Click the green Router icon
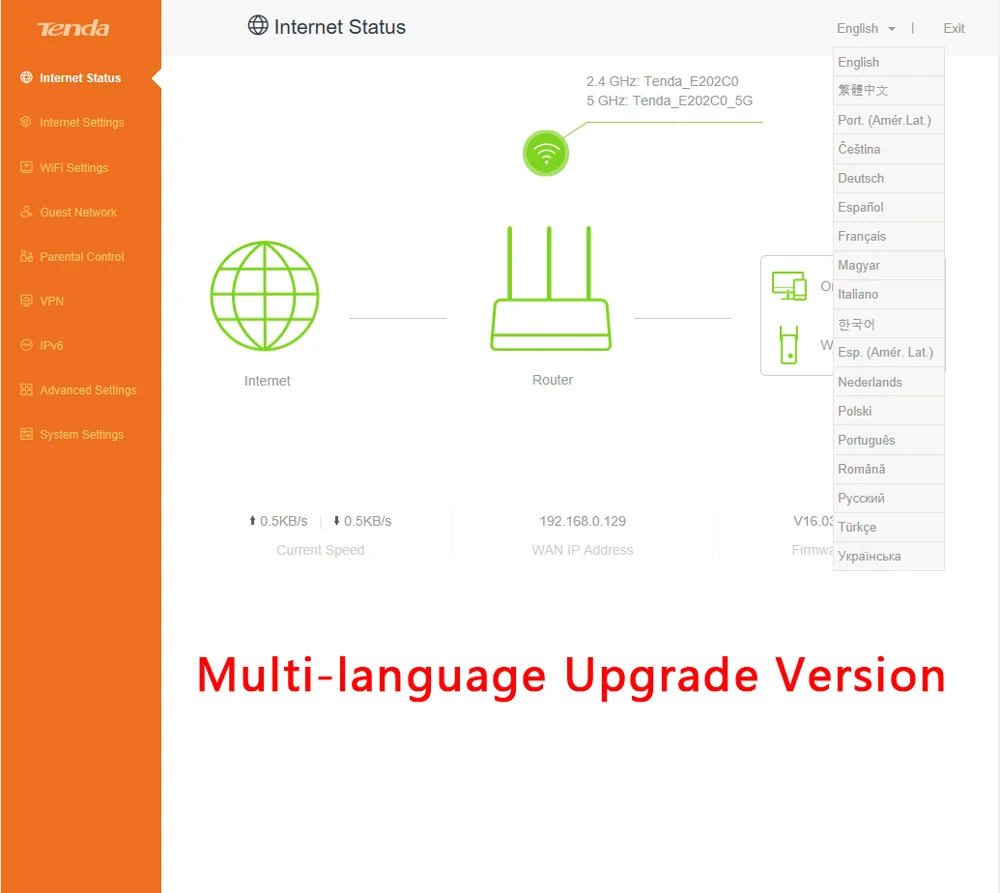The width and height of the screenshot is (1000, 893). point(550,288)
